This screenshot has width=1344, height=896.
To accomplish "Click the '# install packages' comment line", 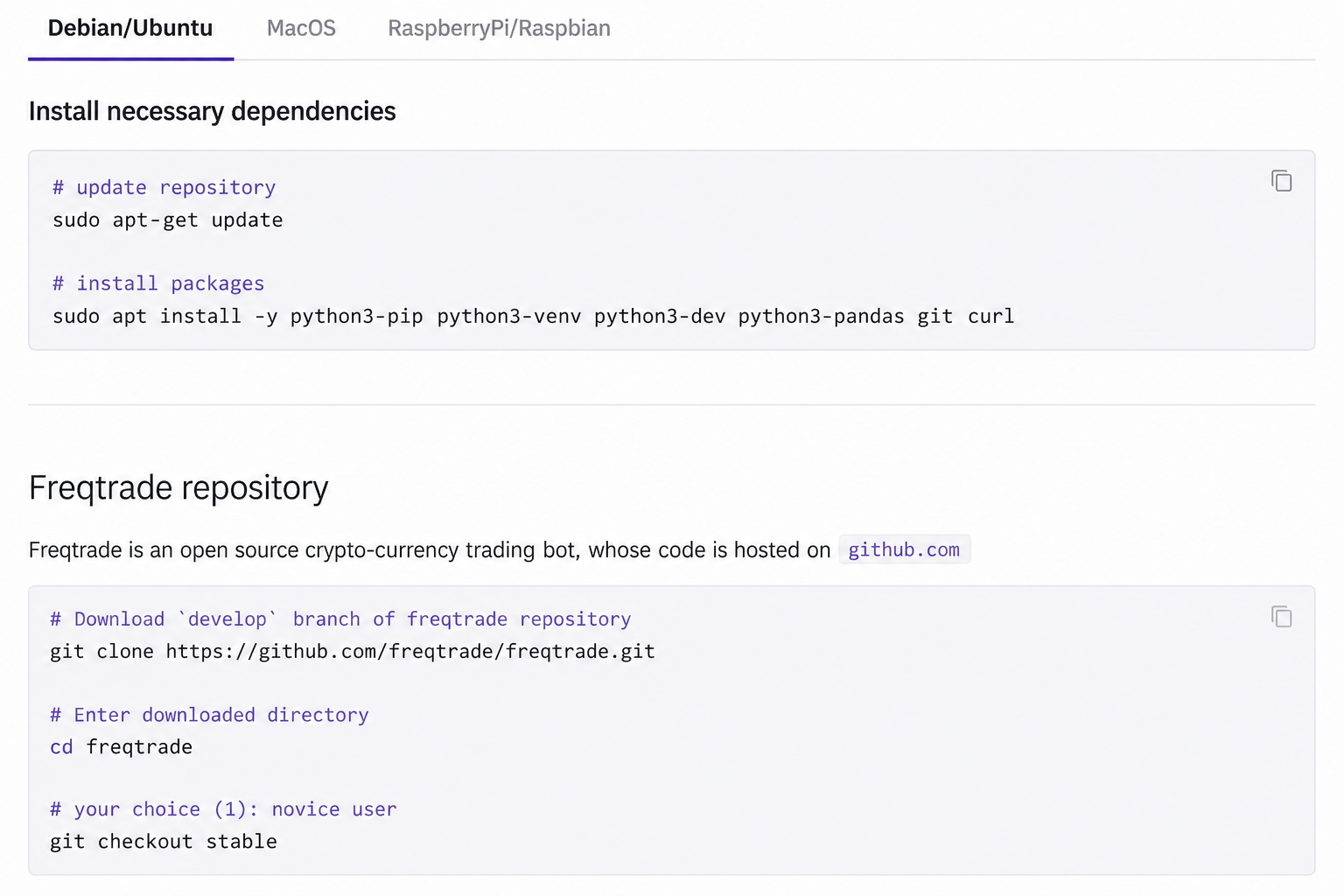I will coord(158,283).
